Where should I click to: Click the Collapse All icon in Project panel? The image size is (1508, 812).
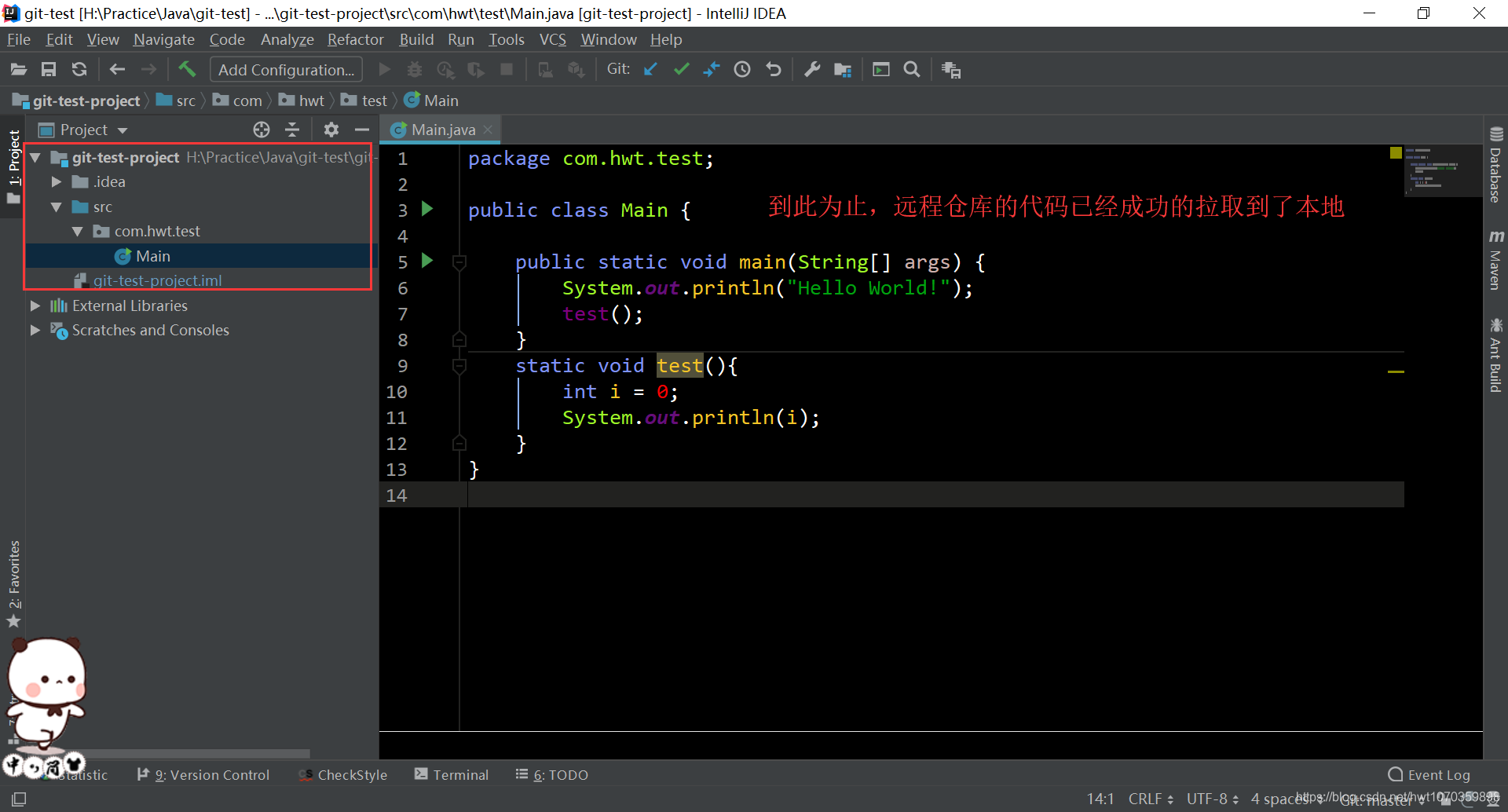click(x=292, y=130)
